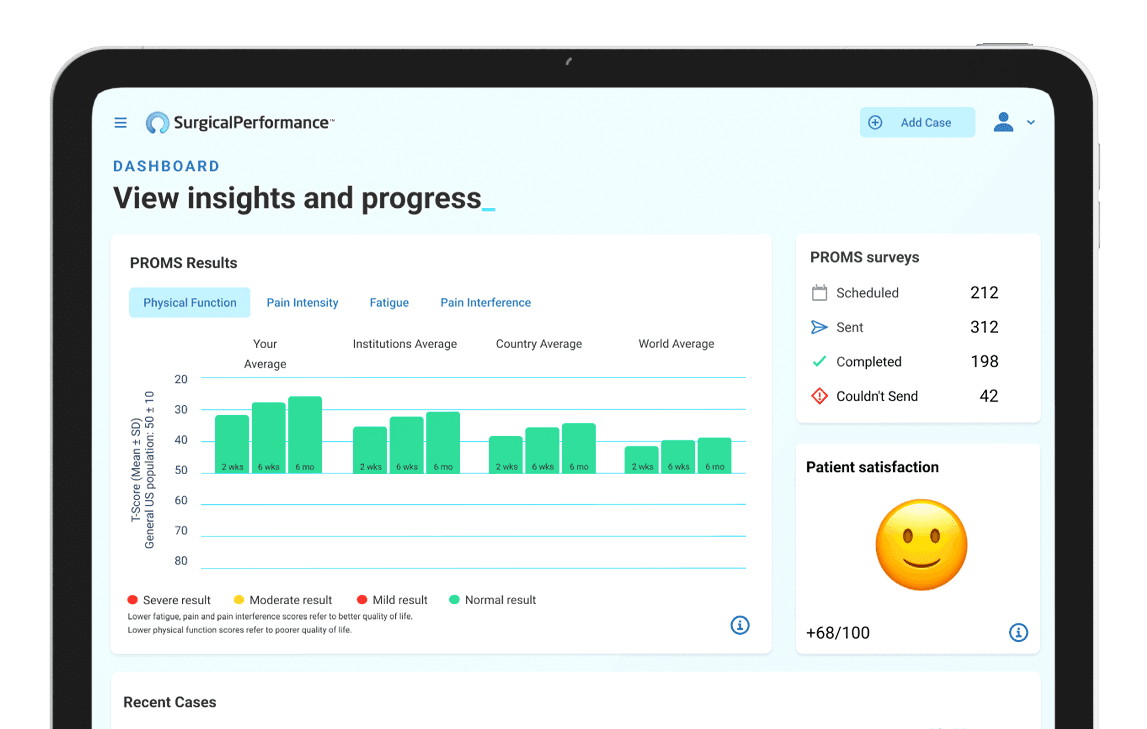Click the Mild result legend label
The image size is (1147, 729).
(400, 600)
